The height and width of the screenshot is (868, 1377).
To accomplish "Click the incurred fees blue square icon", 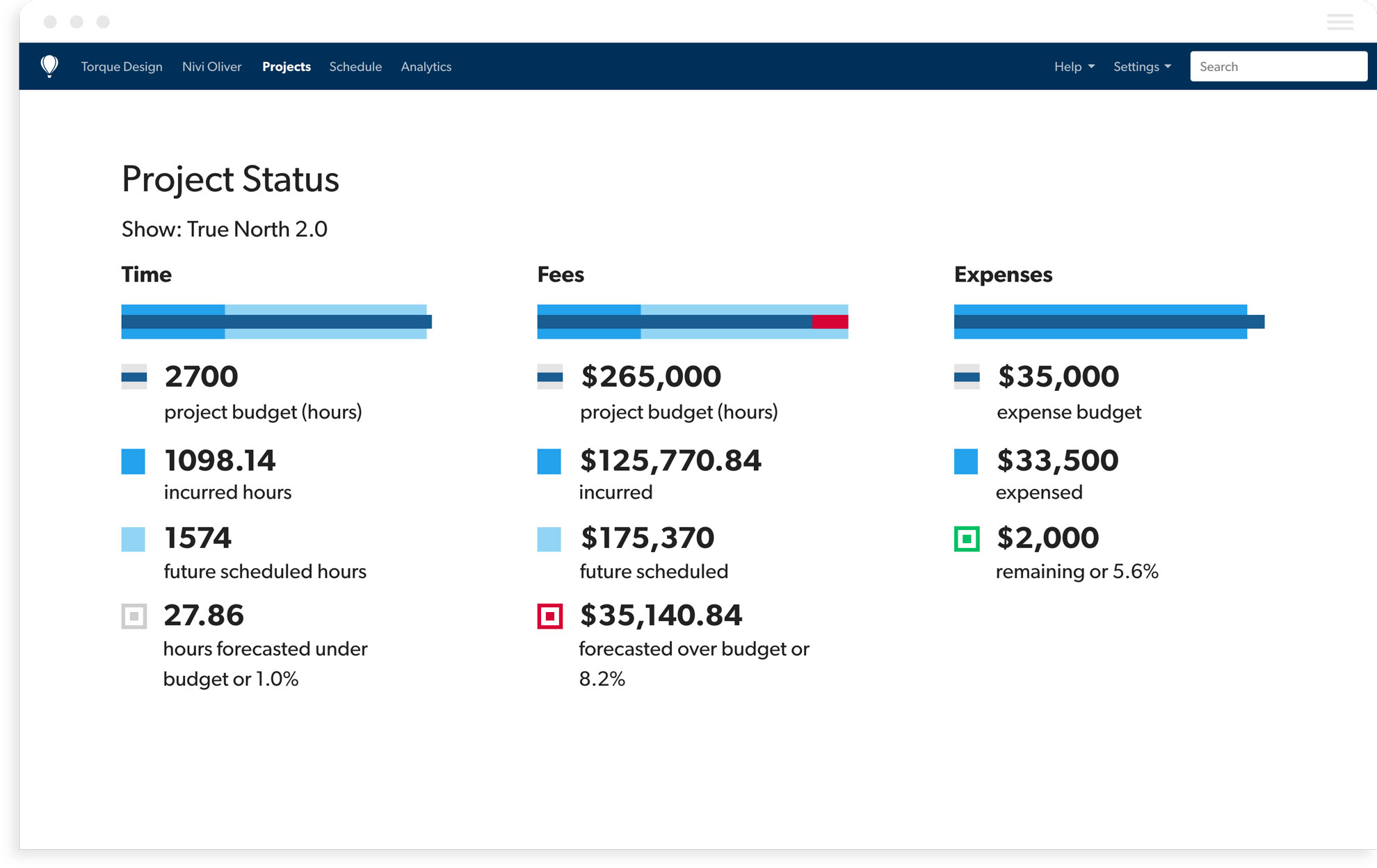I will [x=549, y=460].
